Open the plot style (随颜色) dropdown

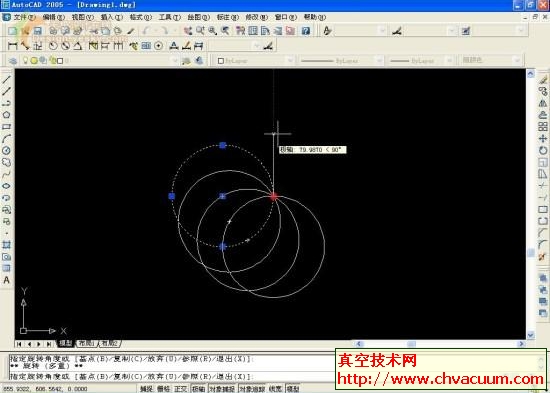pos(491,61)
